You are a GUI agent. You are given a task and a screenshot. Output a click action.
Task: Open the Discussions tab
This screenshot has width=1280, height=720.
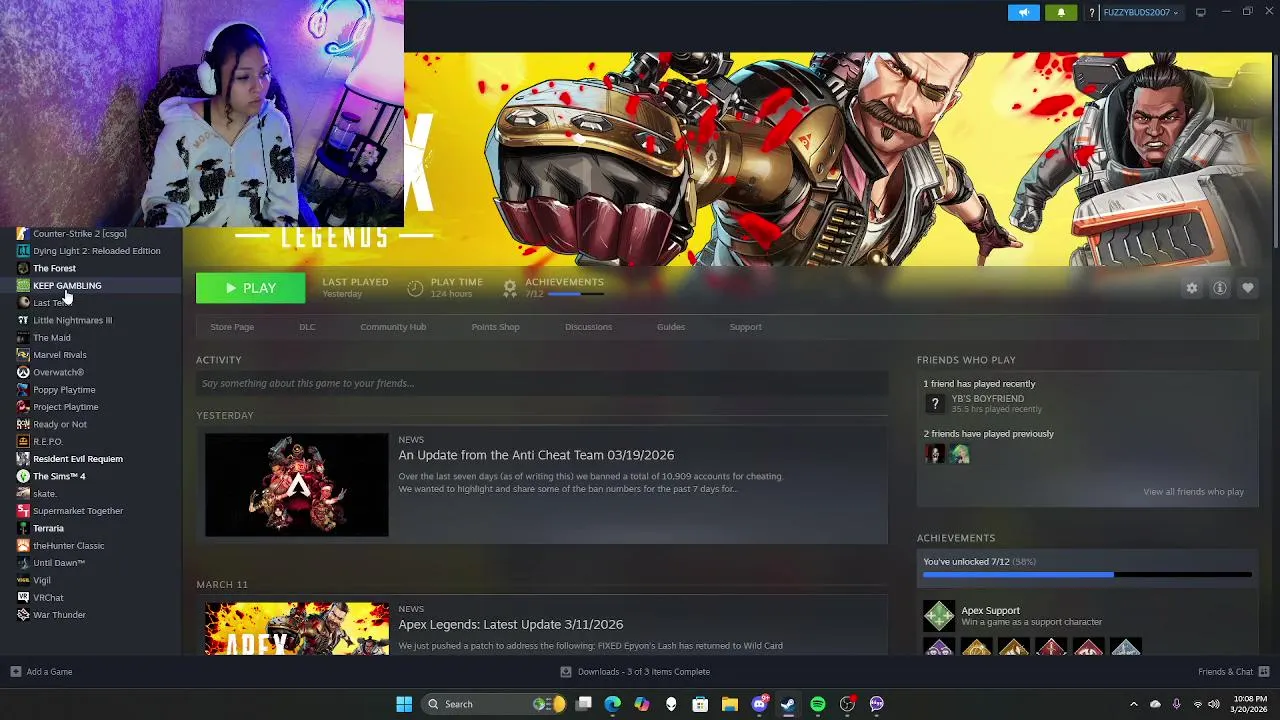click(x=588, y=327)
